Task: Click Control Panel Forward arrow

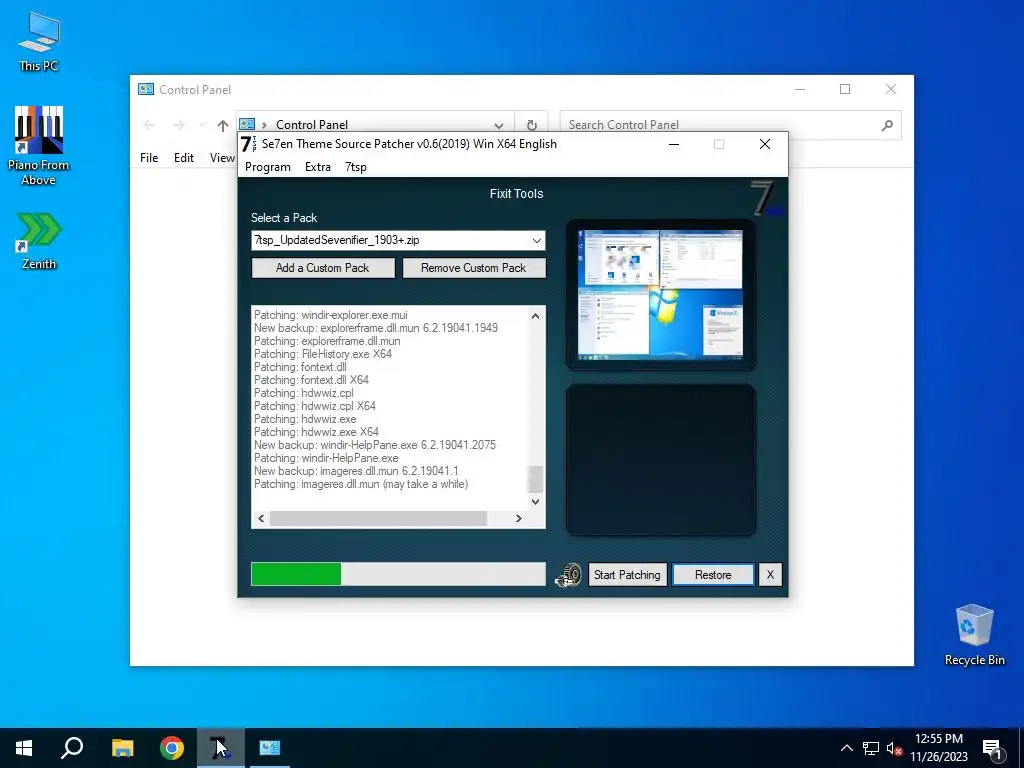Action: (178, 125)
